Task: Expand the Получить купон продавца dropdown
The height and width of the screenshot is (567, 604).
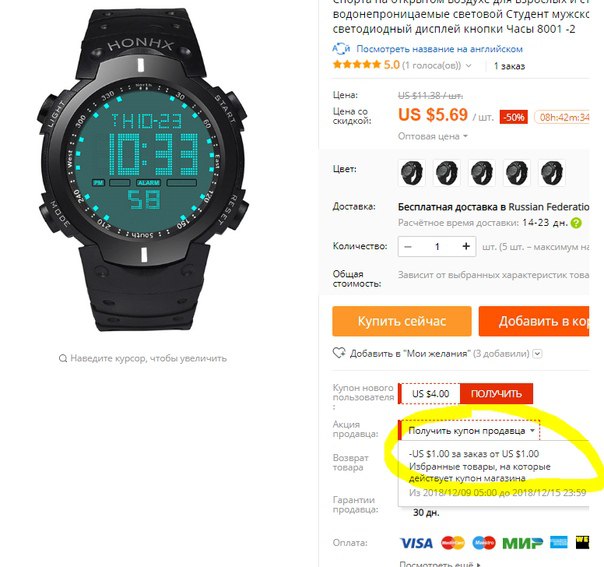Action: (x=469, y=430)
